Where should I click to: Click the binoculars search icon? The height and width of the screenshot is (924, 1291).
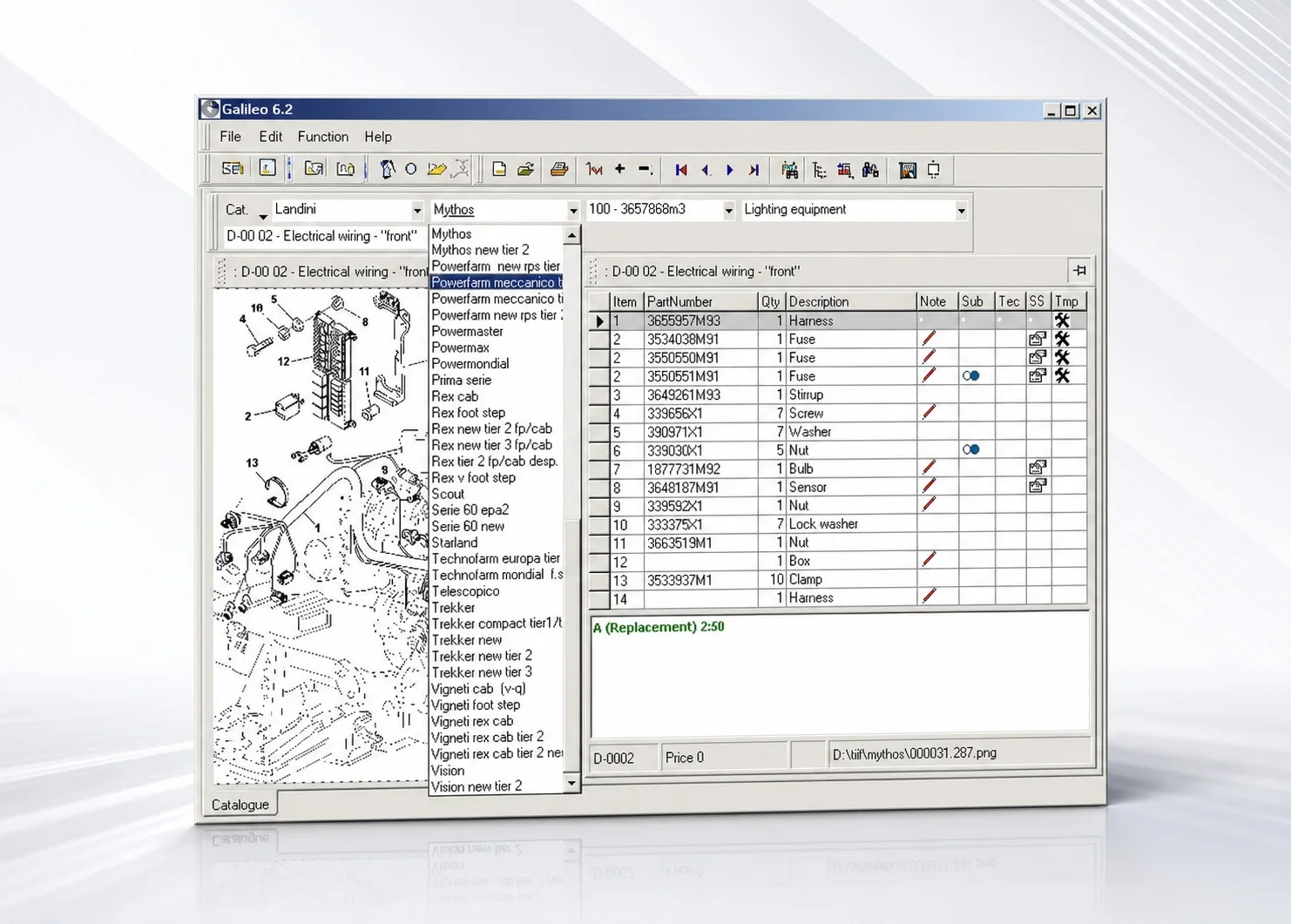870,170
